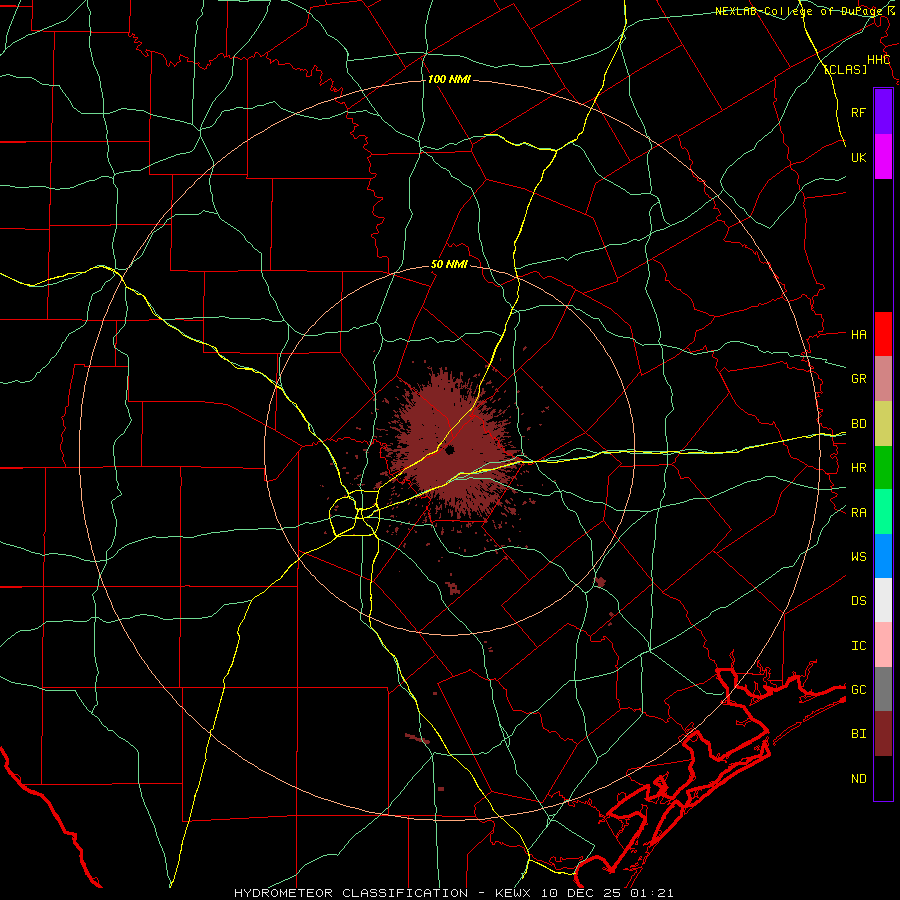Click the BD legend label
Viewport: 900px width, 900px height.
point(858,424)
